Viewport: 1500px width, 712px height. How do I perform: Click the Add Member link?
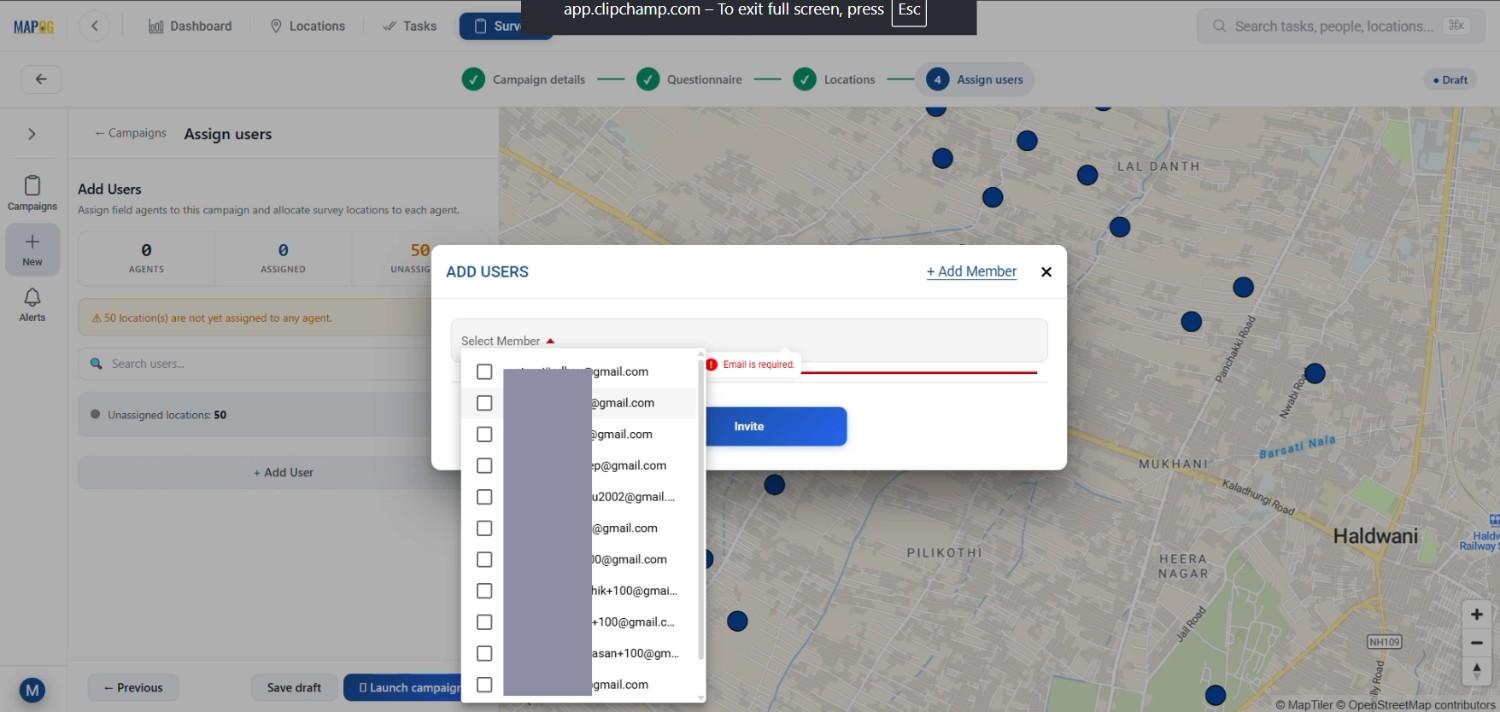click(x=971, y=271)
